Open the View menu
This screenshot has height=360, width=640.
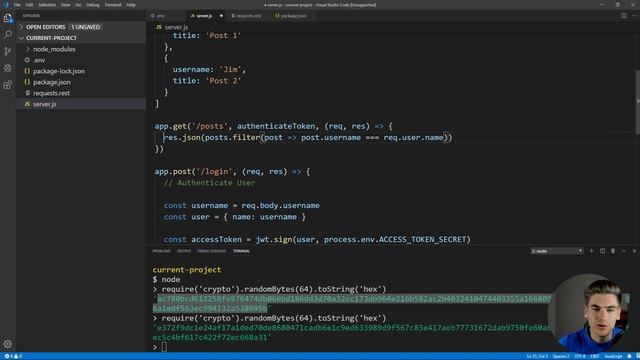(x=66, y=5)
